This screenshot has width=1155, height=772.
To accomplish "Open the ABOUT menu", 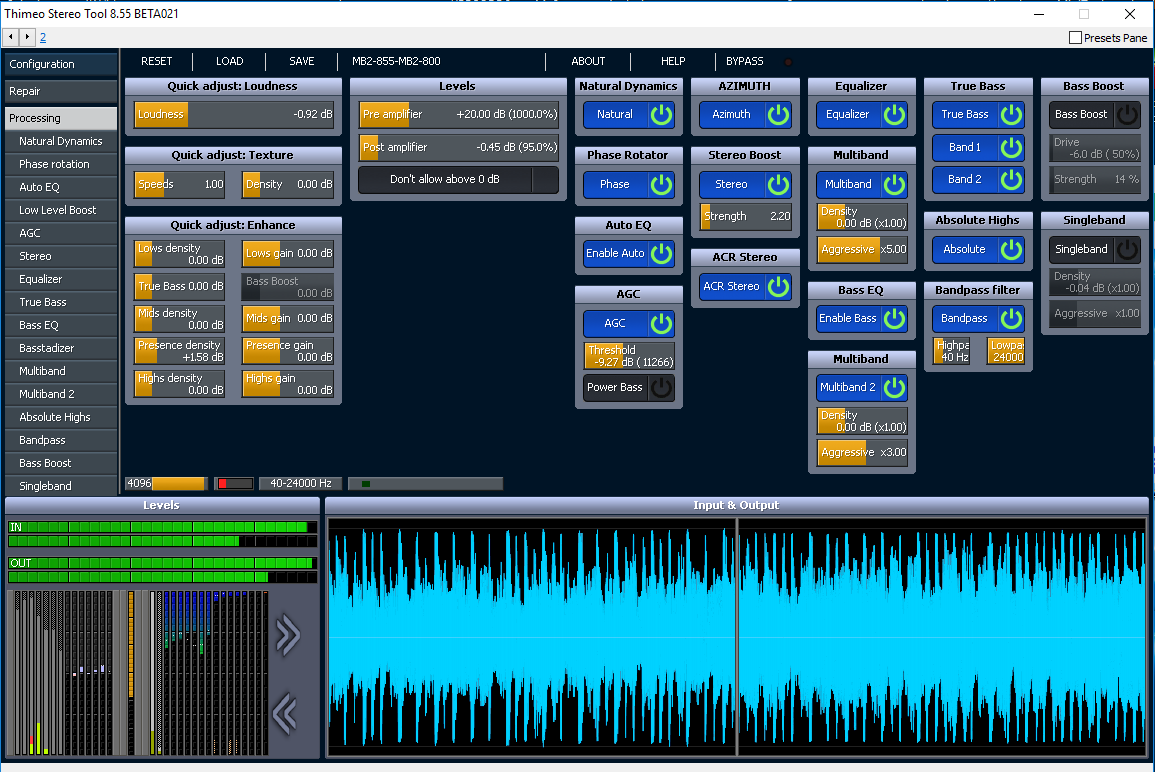I will pyautogui.click(x=589, y=61).
